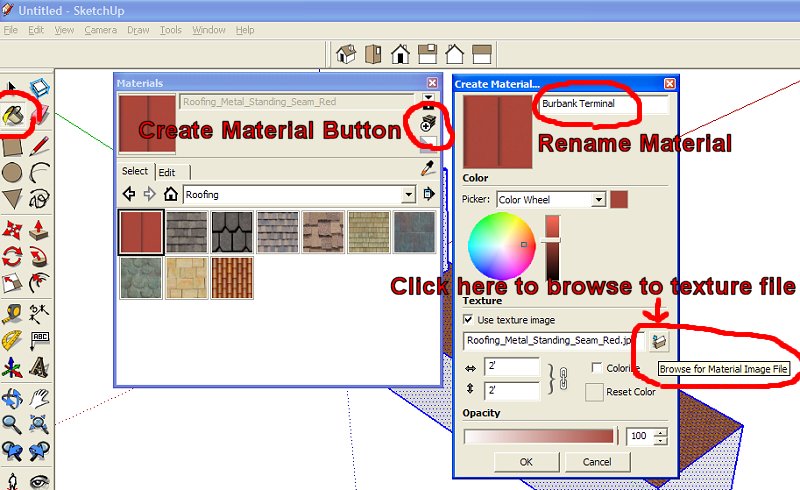The image size is (800, 490).
Task: Click the Burbank Terminal name field
Action: 605,104
